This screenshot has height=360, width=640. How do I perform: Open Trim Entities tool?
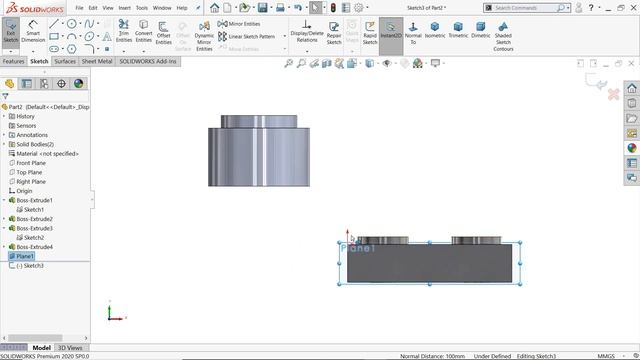(124, 31)
